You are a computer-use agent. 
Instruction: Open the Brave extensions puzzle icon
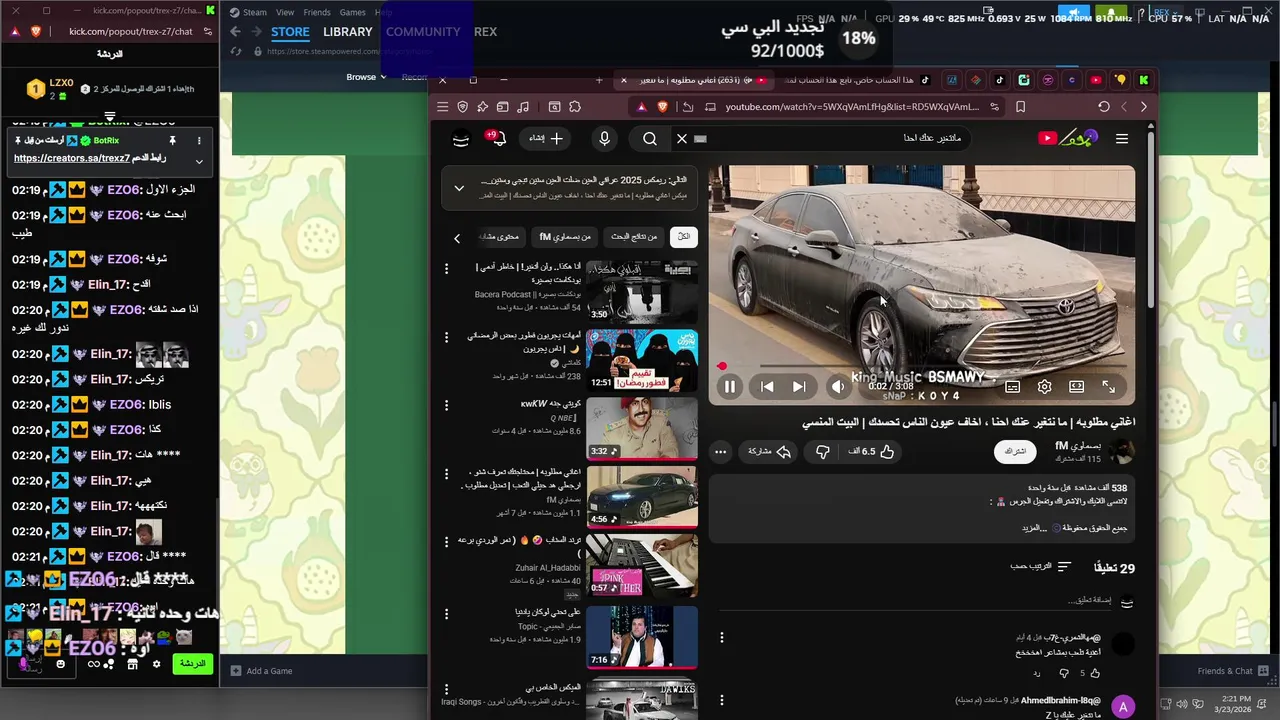[575, 107]
